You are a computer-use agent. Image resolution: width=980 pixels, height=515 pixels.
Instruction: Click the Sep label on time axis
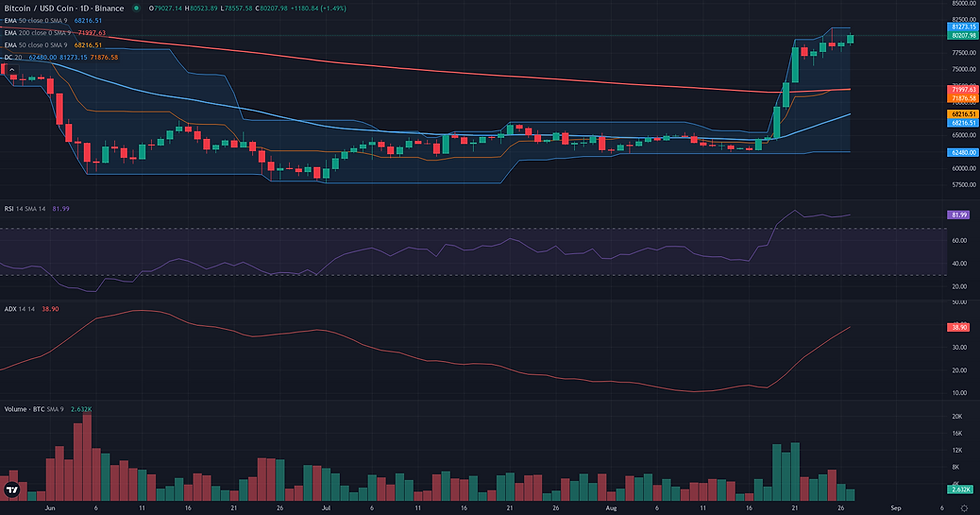point(896,508)
